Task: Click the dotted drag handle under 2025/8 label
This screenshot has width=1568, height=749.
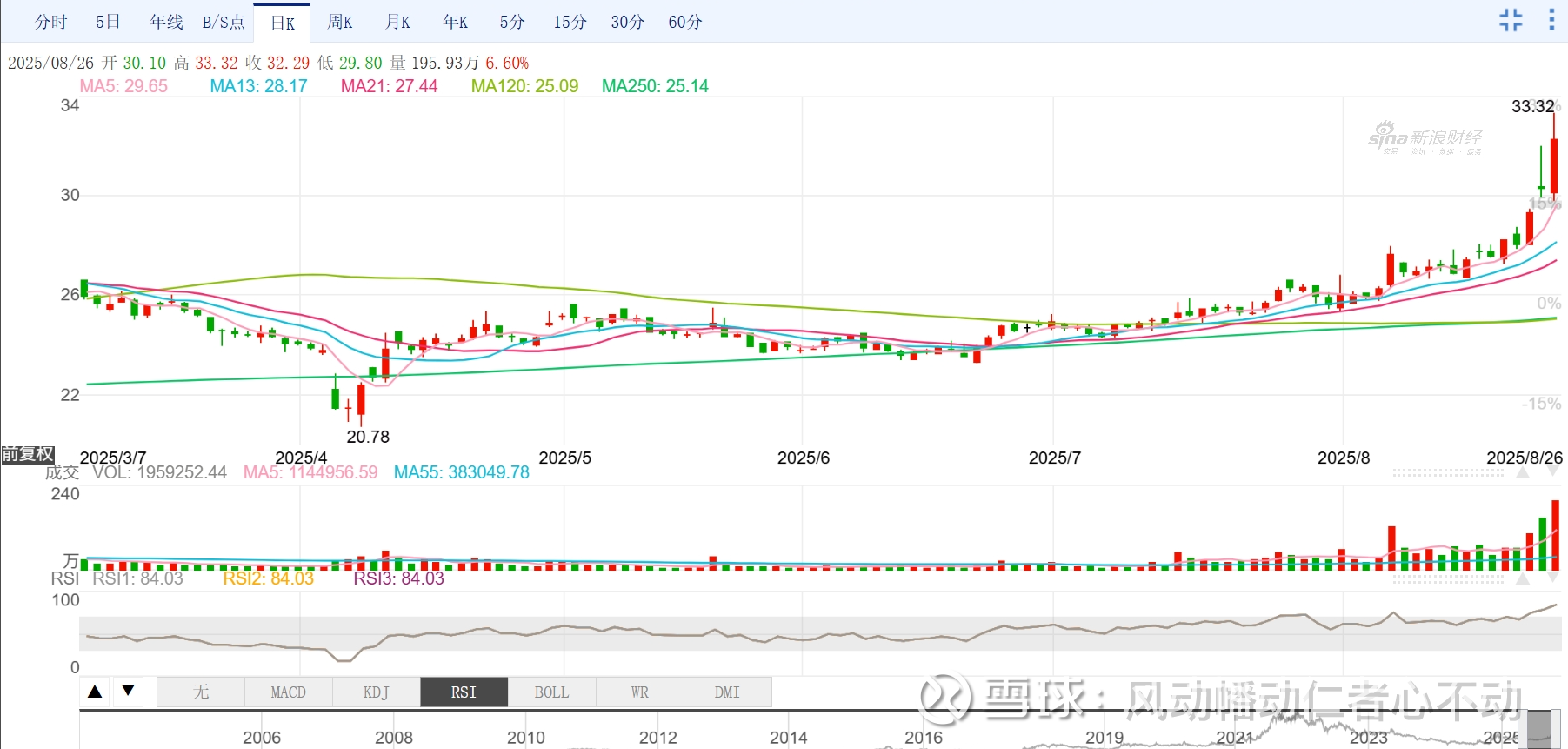Action: pos(1448,474)
